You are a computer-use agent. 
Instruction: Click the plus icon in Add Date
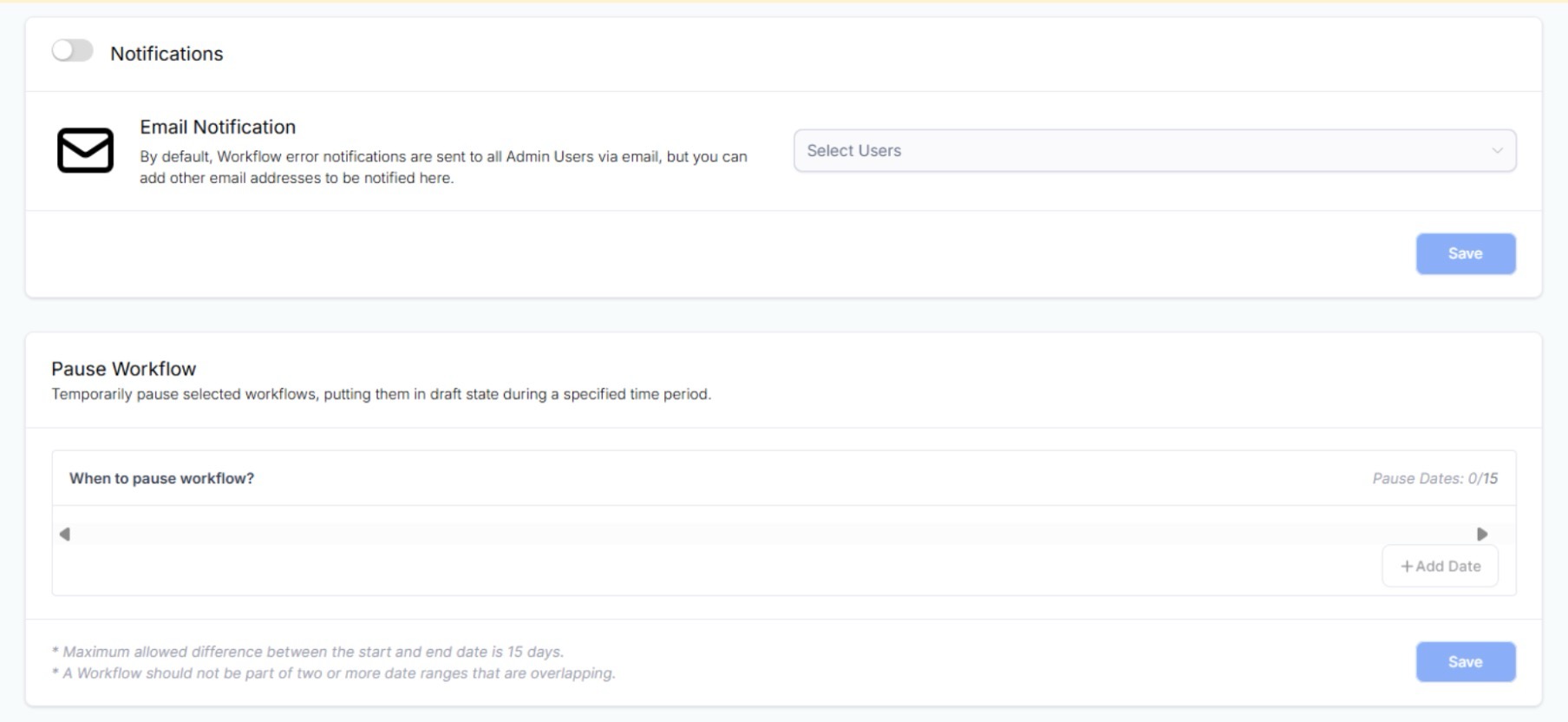[x=1406, y=567]
